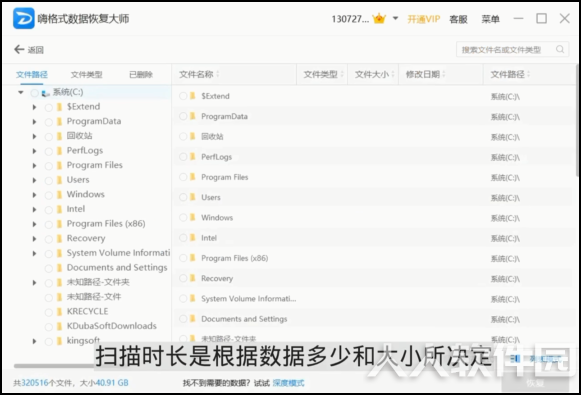Expand the Users tree folder
The height and width of the screenshot is (395, 581).
pyautogui.click(x=34, y=180)
